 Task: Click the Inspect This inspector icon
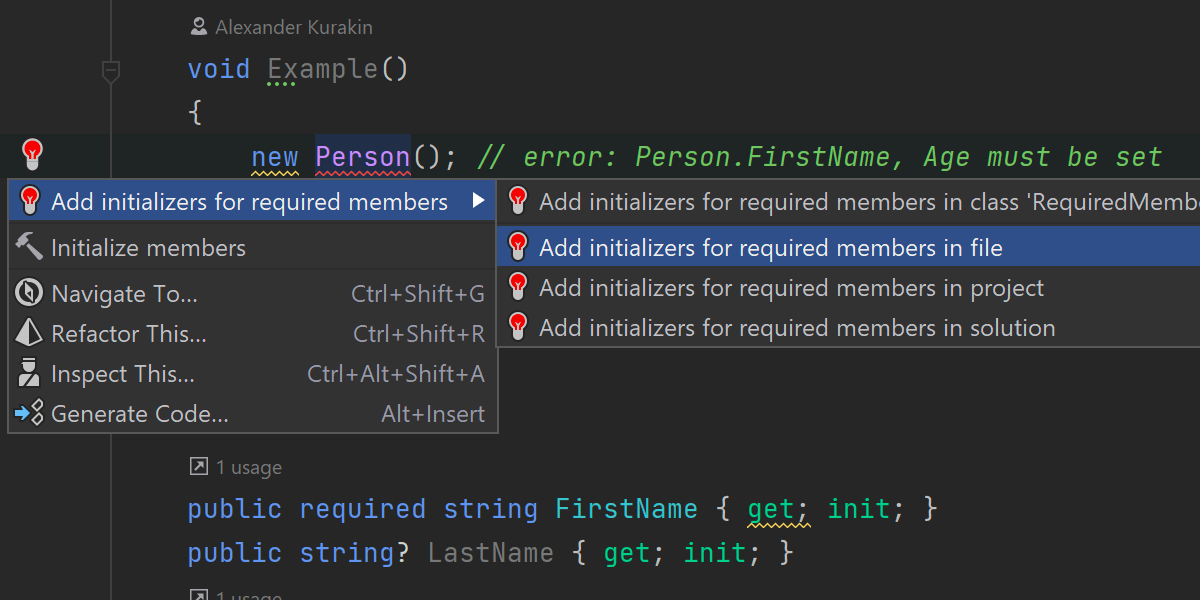(x=30, y=374)
